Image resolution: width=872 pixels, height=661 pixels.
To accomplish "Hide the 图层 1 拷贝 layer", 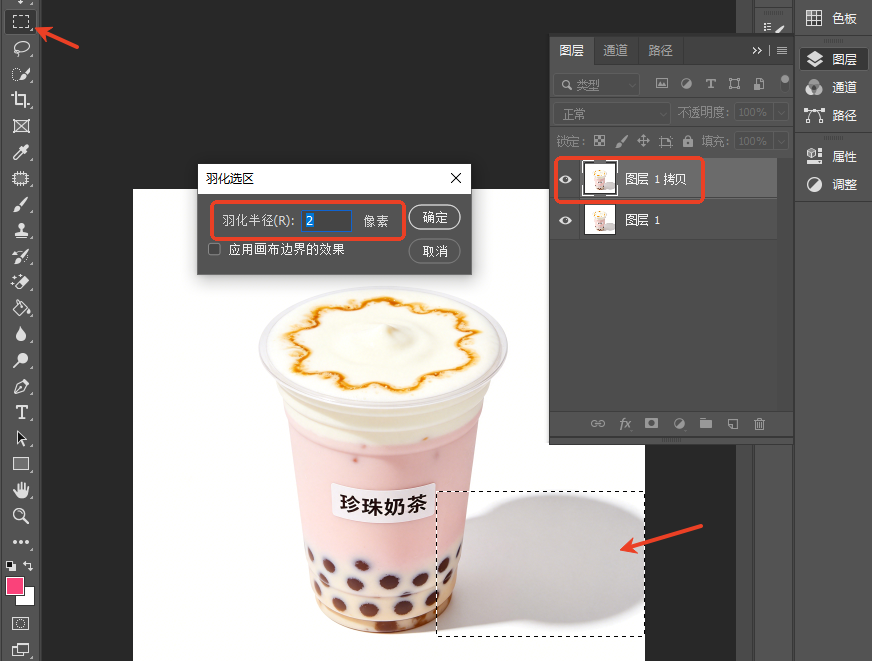I will (x=566, y=180).
